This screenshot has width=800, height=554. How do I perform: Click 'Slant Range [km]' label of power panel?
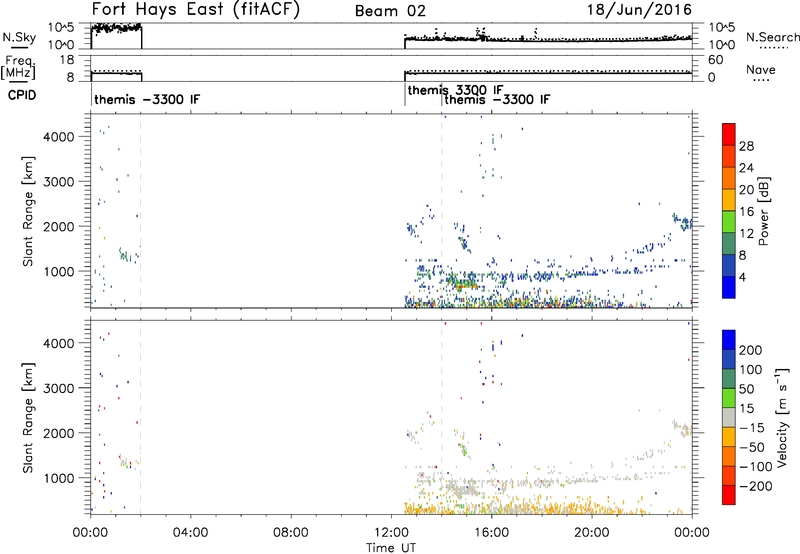pyautogui.click(x=28, y=211)
